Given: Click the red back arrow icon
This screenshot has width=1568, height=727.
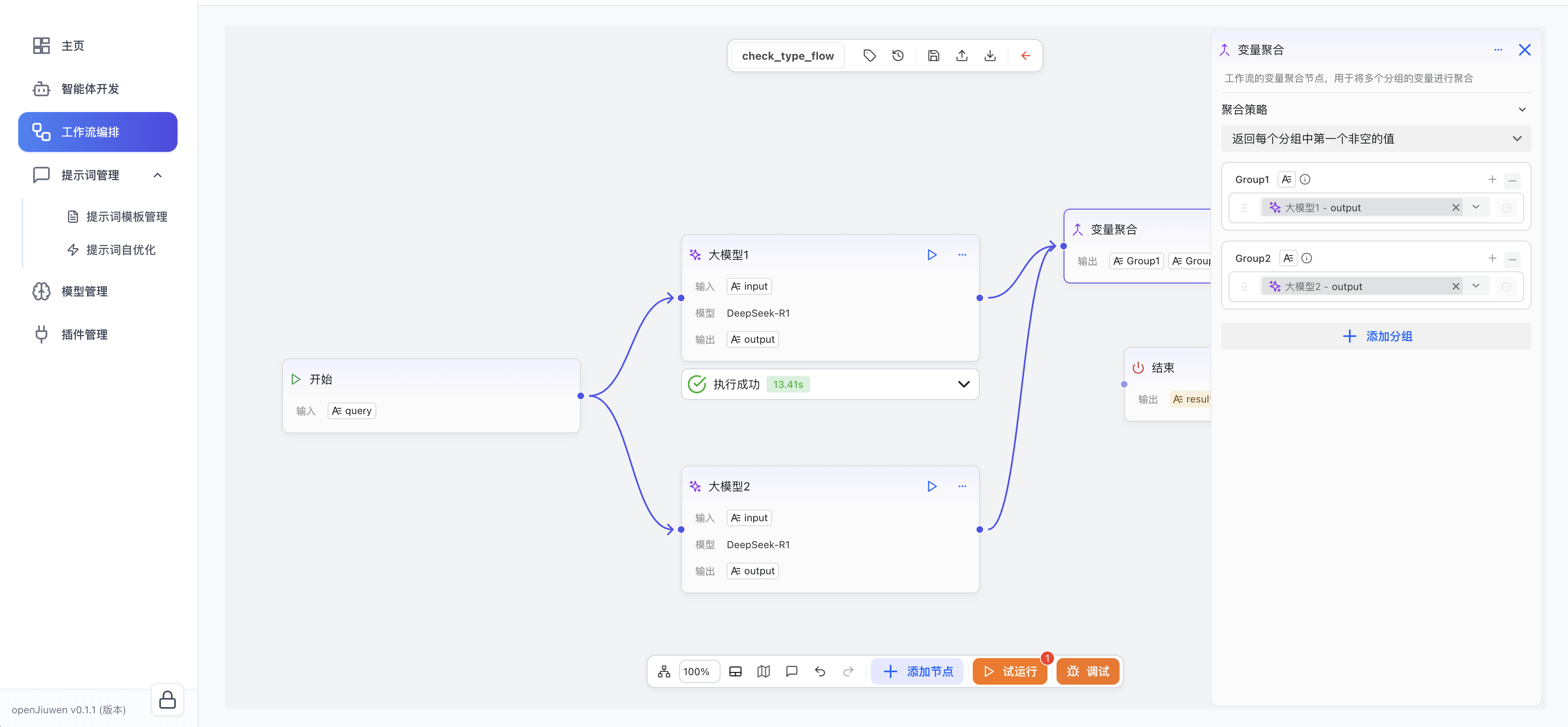Looking at the screenshot, I should click(1025, 56).
